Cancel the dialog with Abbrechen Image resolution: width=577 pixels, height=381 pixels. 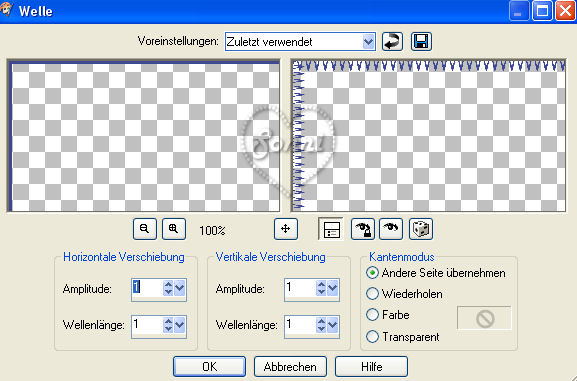[290, 367]
